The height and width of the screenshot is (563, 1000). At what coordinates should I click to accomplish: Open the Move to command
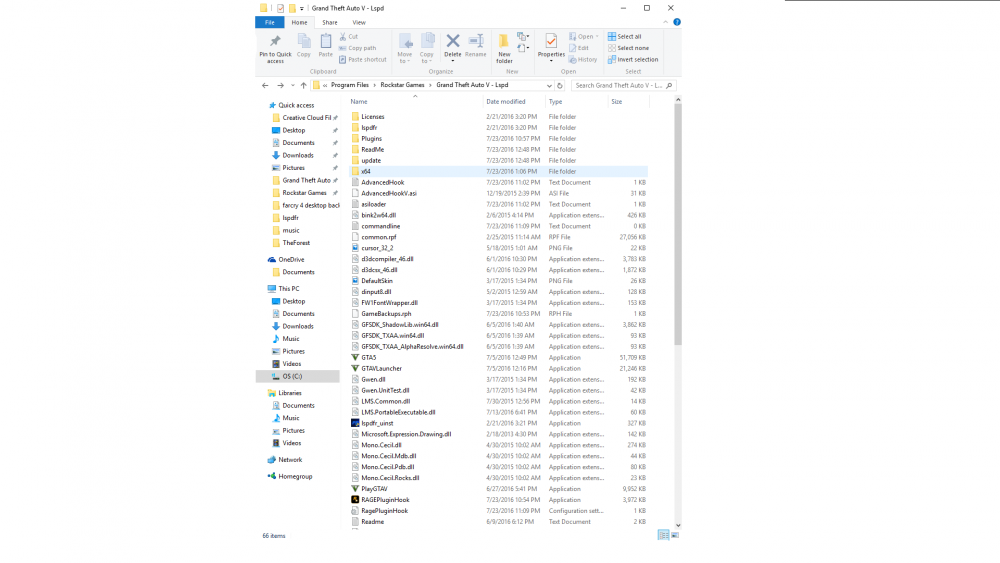click(x=405, y=48)
